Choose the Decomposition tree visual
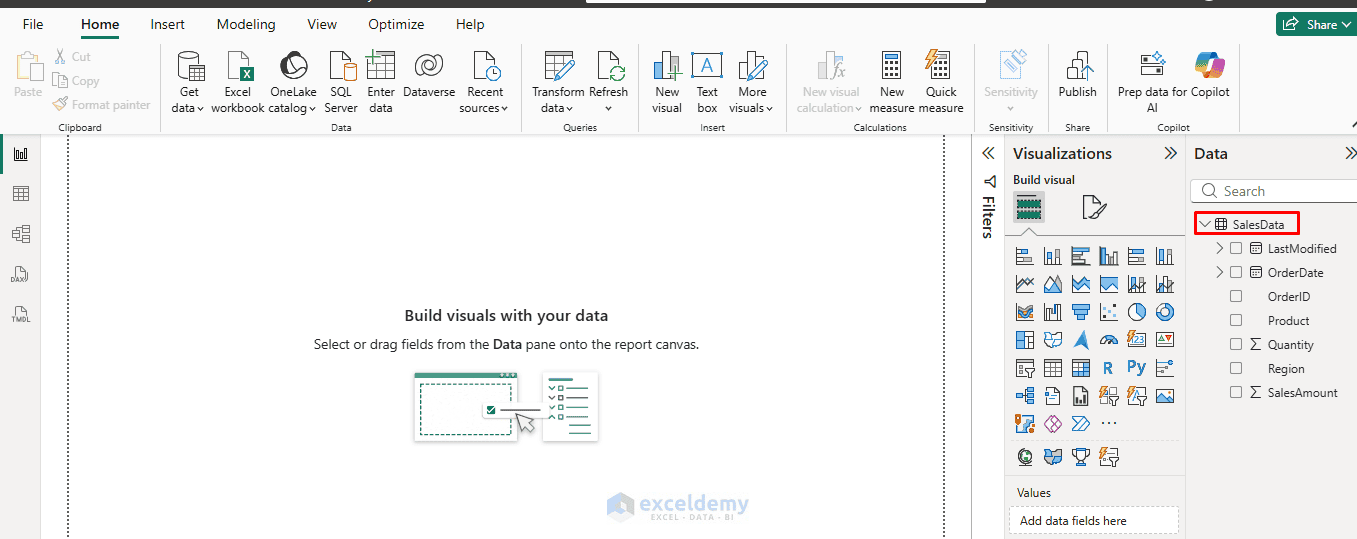The image size is (1357, 539). (1024, 396)
